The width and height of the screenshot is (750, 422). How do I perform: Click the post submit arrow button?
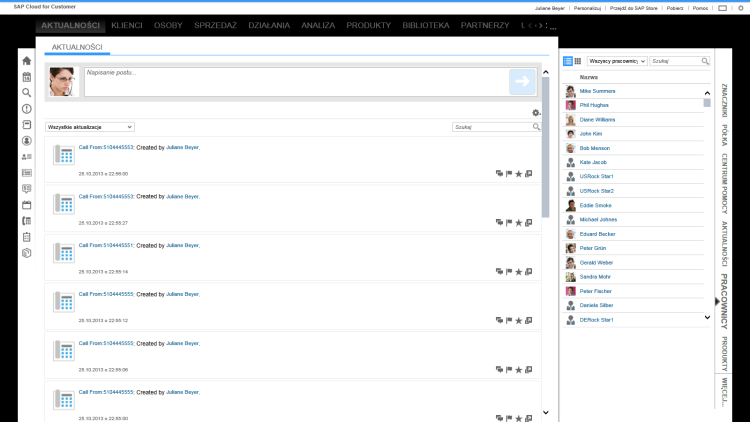coord(522,82)
